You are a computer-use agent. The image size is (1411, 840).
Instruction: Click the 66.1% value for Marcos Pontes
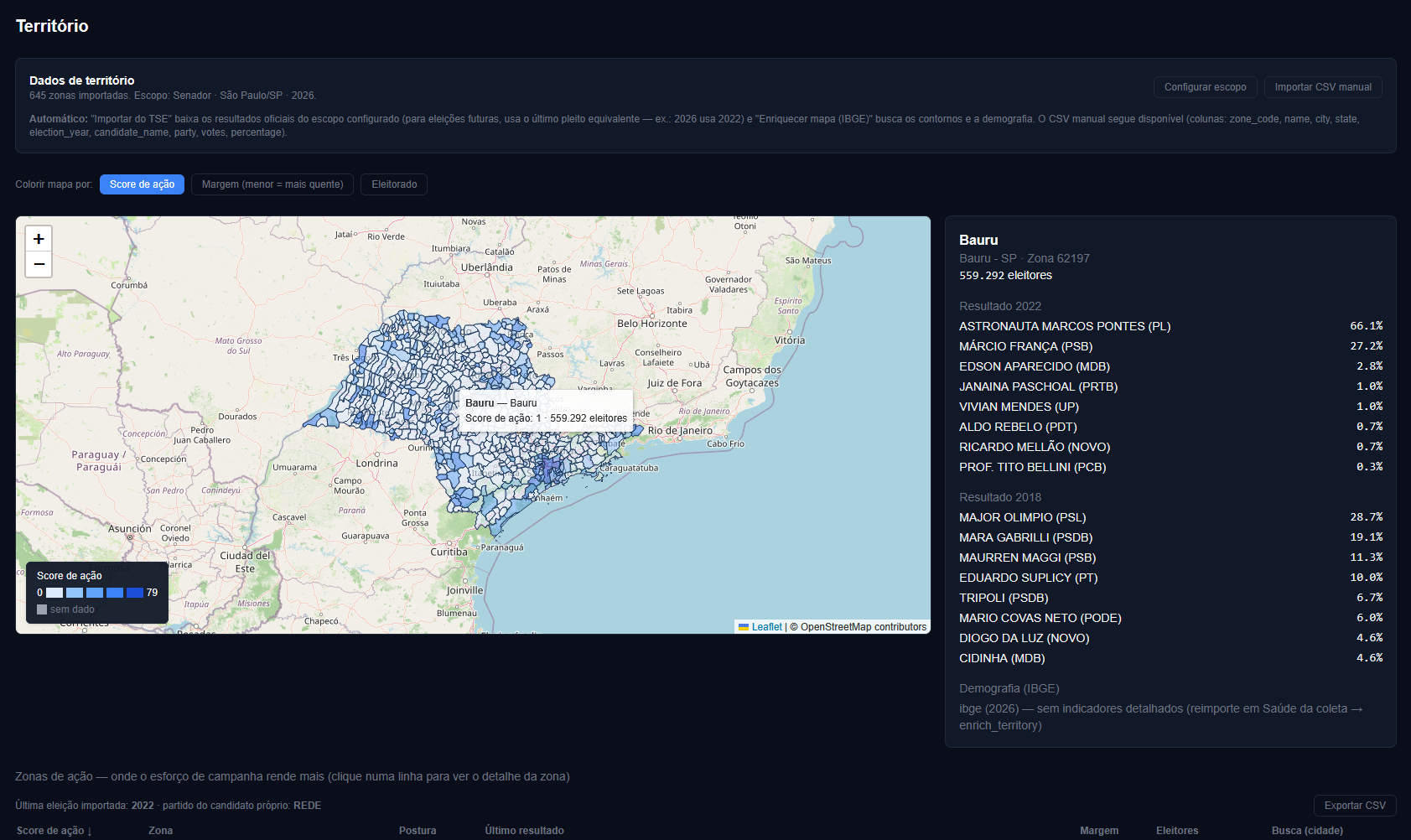1366,326
